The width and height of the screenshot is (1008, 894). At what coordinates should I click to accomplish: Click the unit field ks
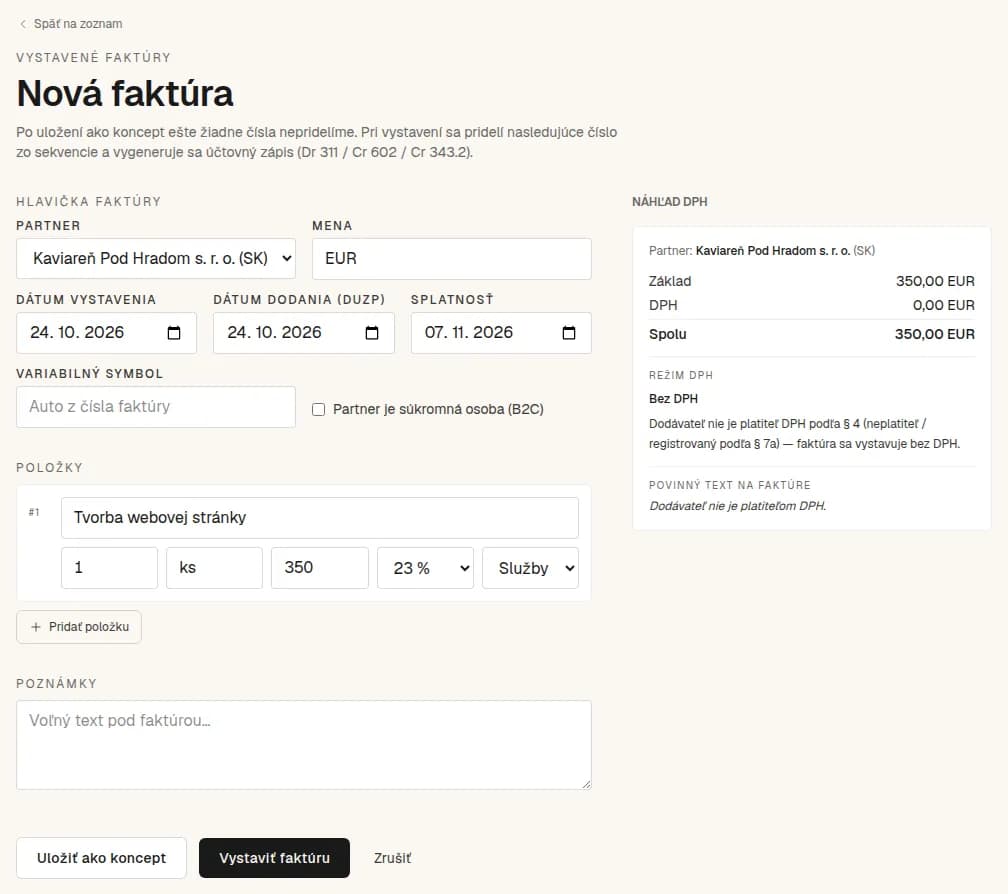pos(214,568)
